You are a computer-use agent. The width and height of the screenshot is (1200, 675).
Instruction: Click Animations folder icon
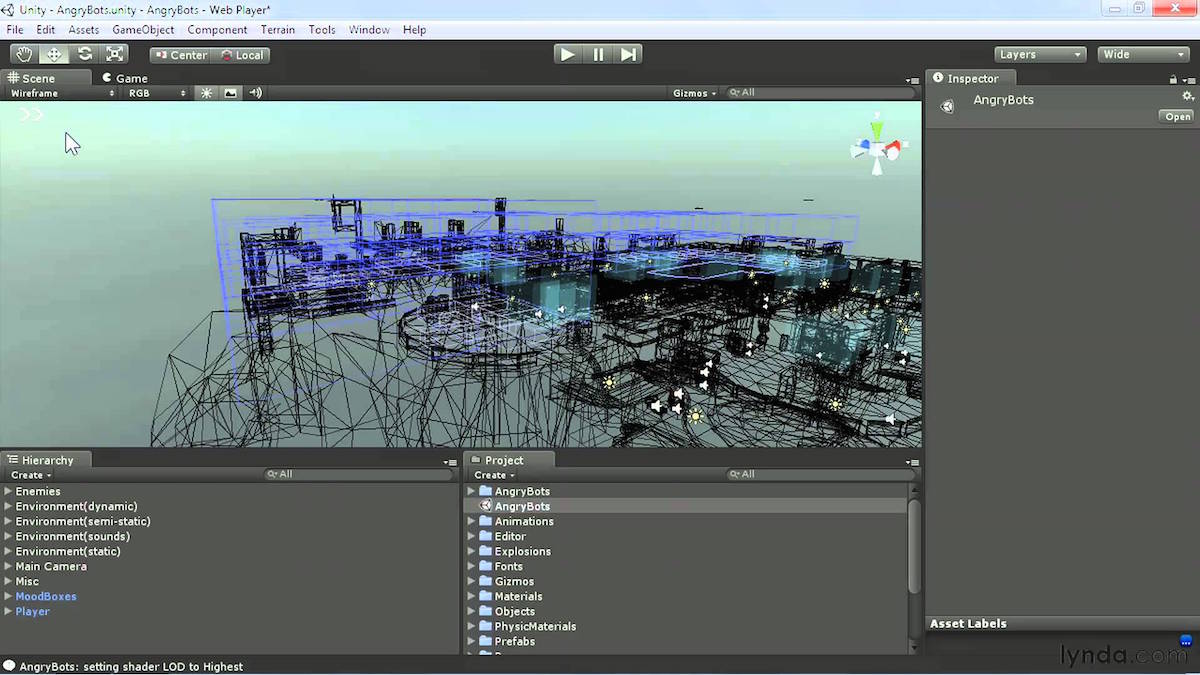[486, 521]
